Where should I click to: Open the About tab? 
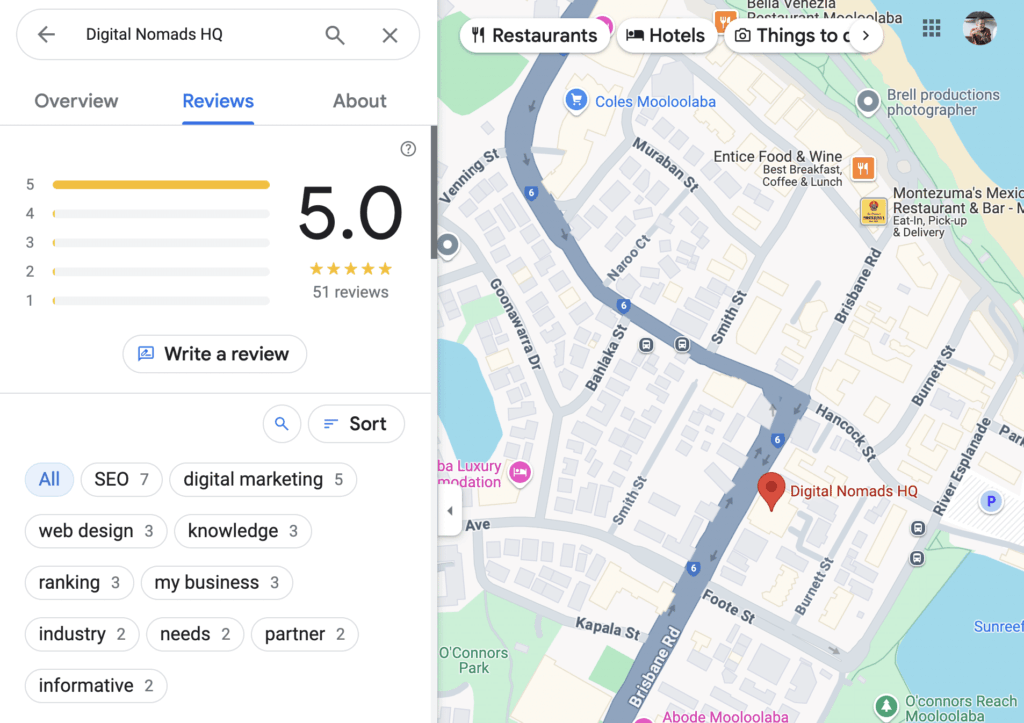359,101
